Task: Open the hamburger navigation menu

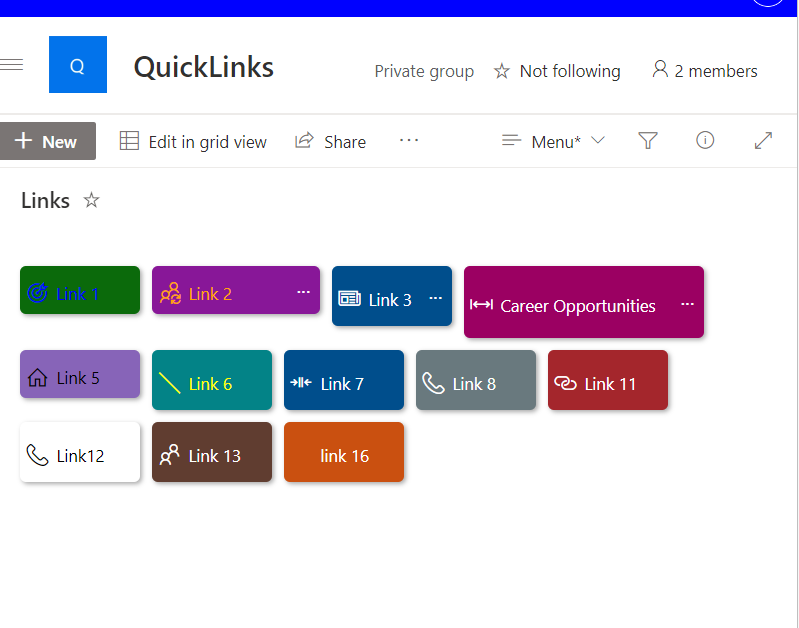Action: pyautogui.click(x=11, y=65)
